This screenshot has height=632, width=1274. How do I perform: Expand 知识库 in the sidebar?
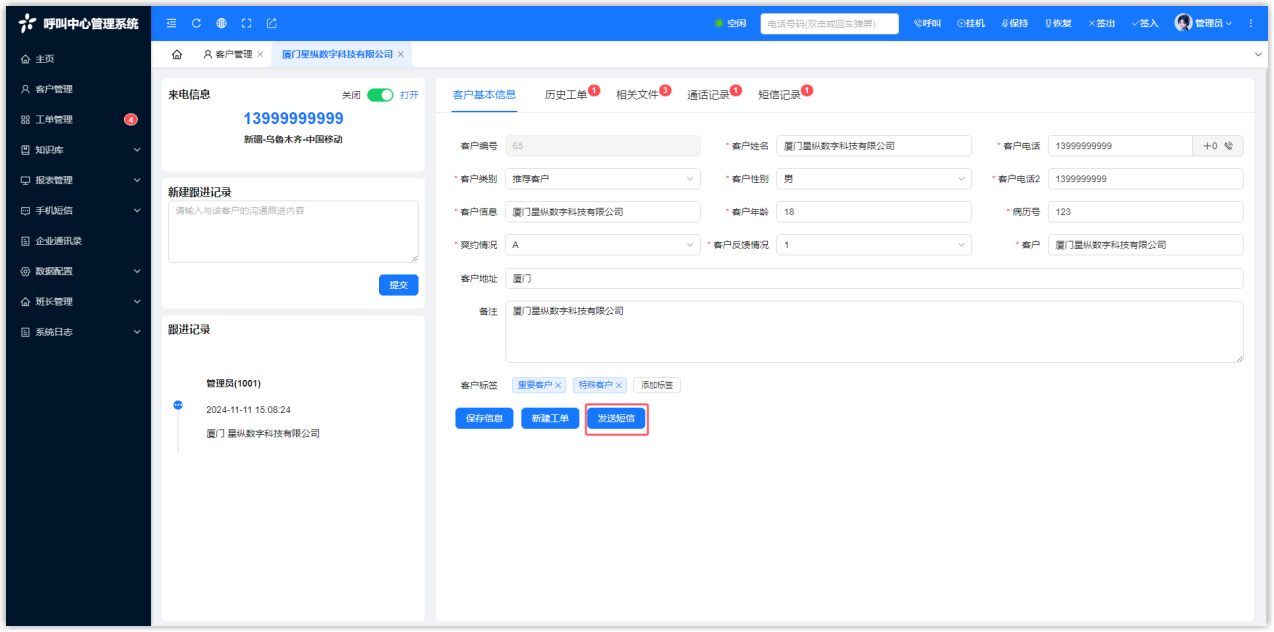click(x=78, y=150)
